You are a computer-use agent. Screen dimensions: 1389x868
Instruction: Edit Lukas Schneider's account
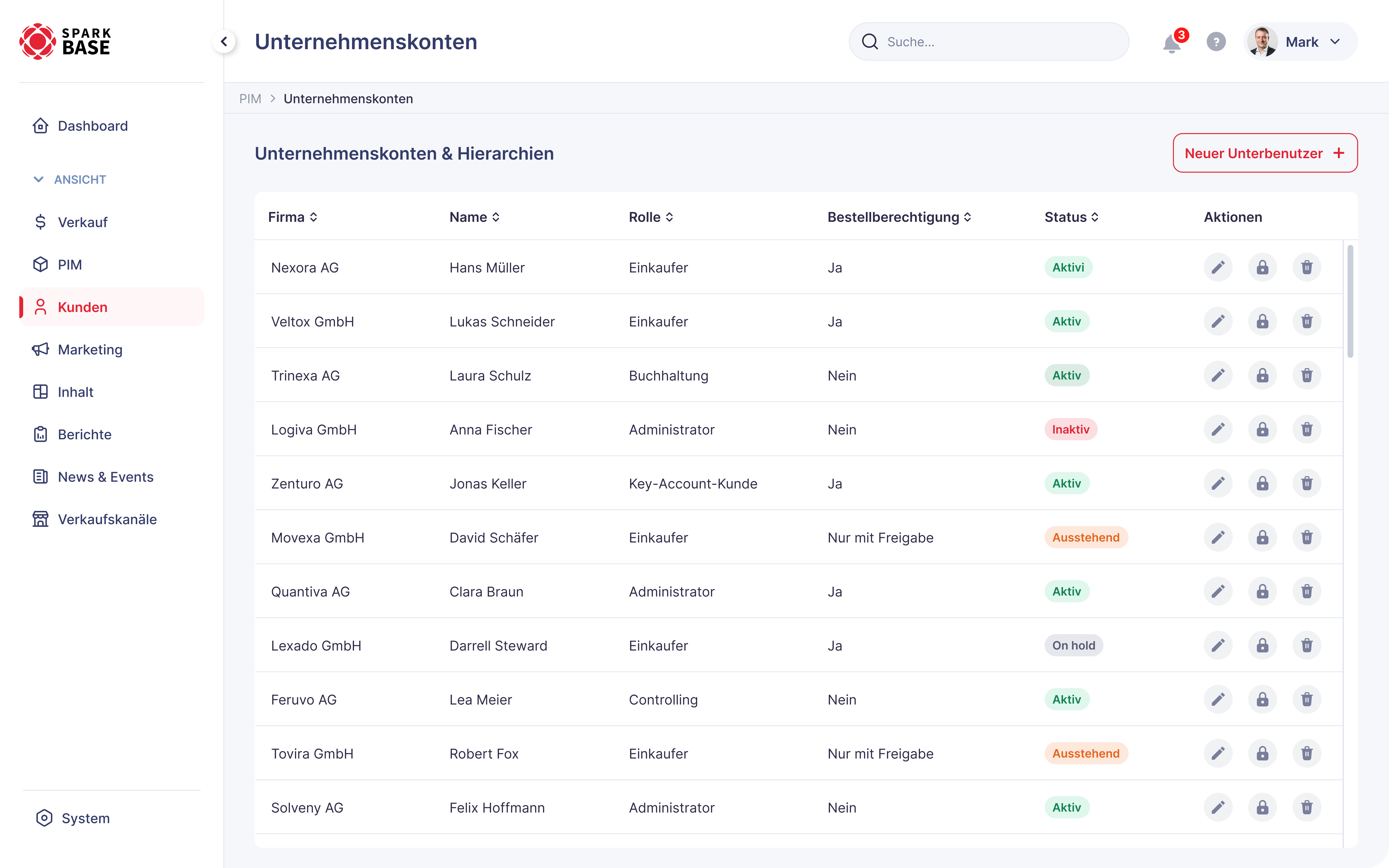point(1218,321)
